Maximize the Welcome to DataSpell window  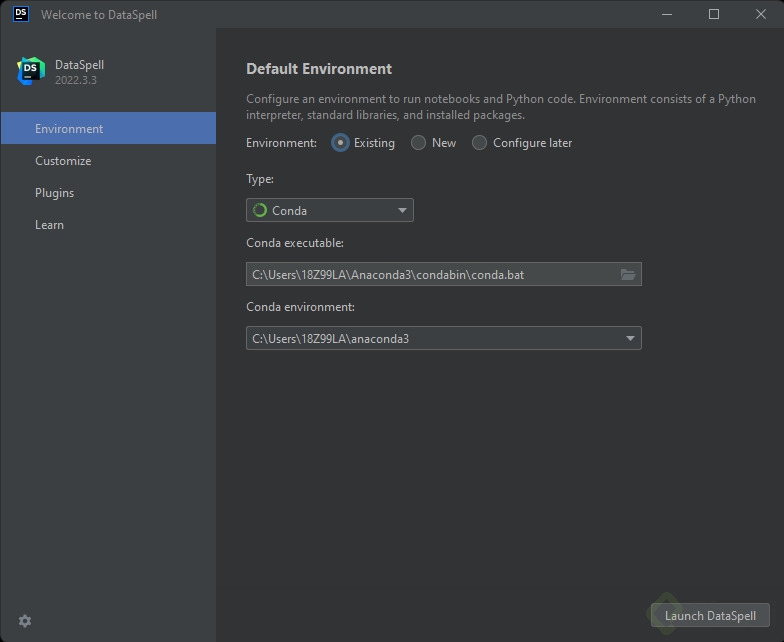pos(714,14)
